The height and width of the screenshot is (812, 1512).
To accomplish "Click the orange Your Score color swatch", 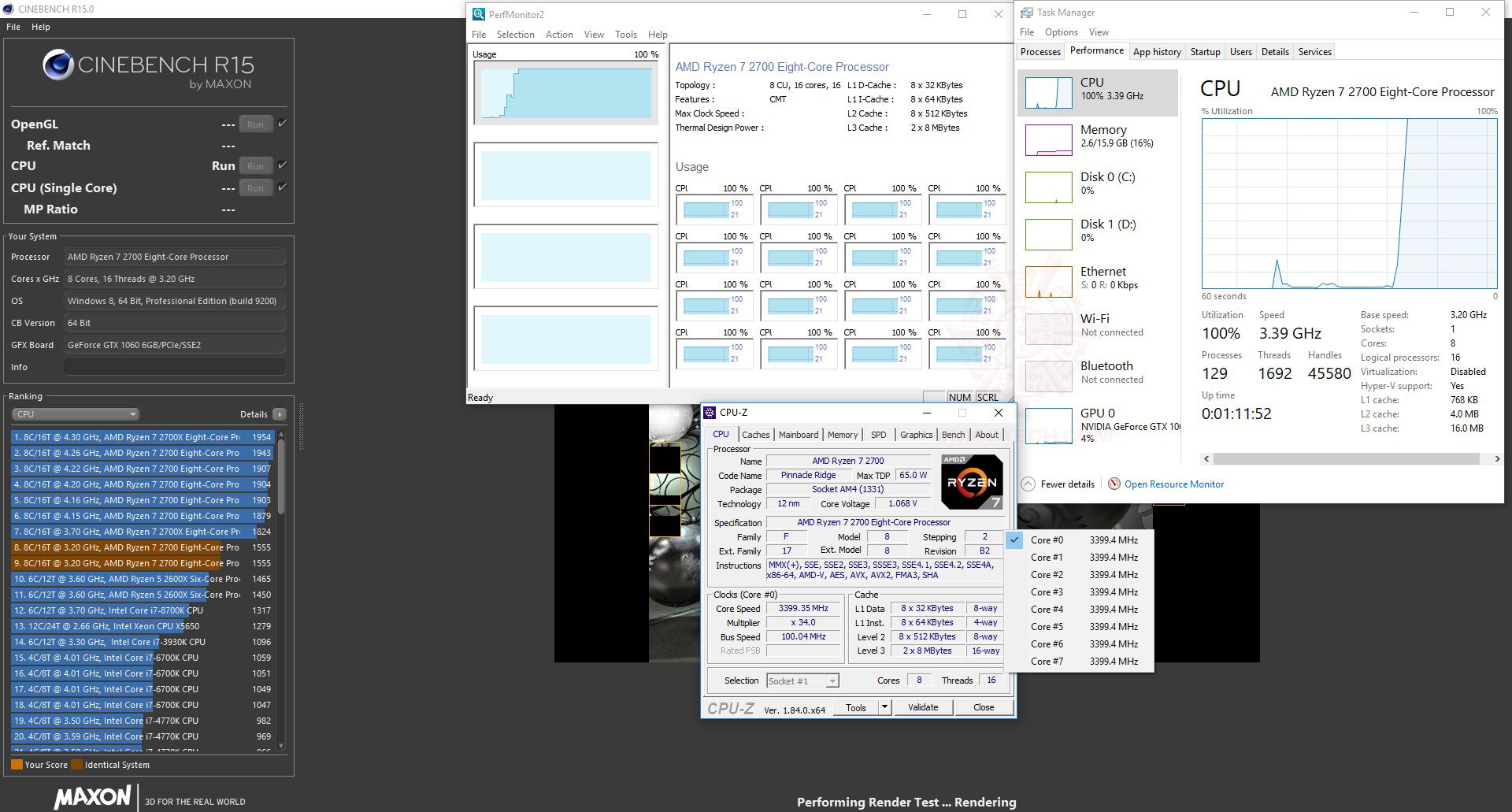I will pos(16,764).
